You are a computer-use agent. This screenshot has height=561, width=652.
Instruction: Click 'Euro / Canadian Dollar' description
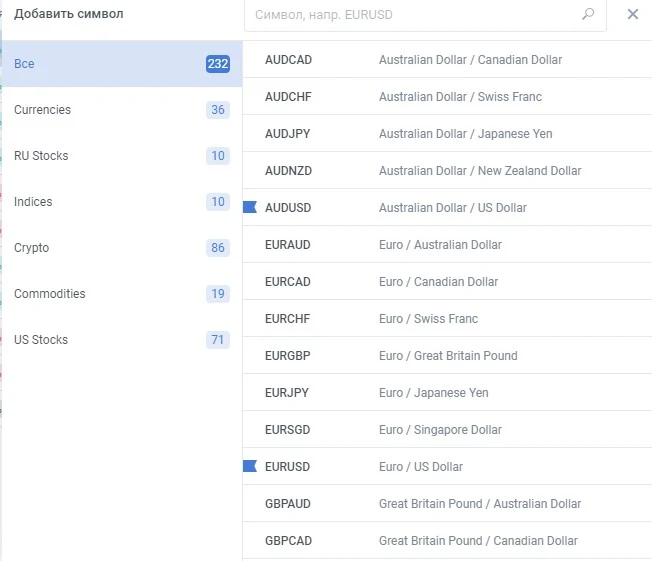pyautogui.click(x=438, y=282)
